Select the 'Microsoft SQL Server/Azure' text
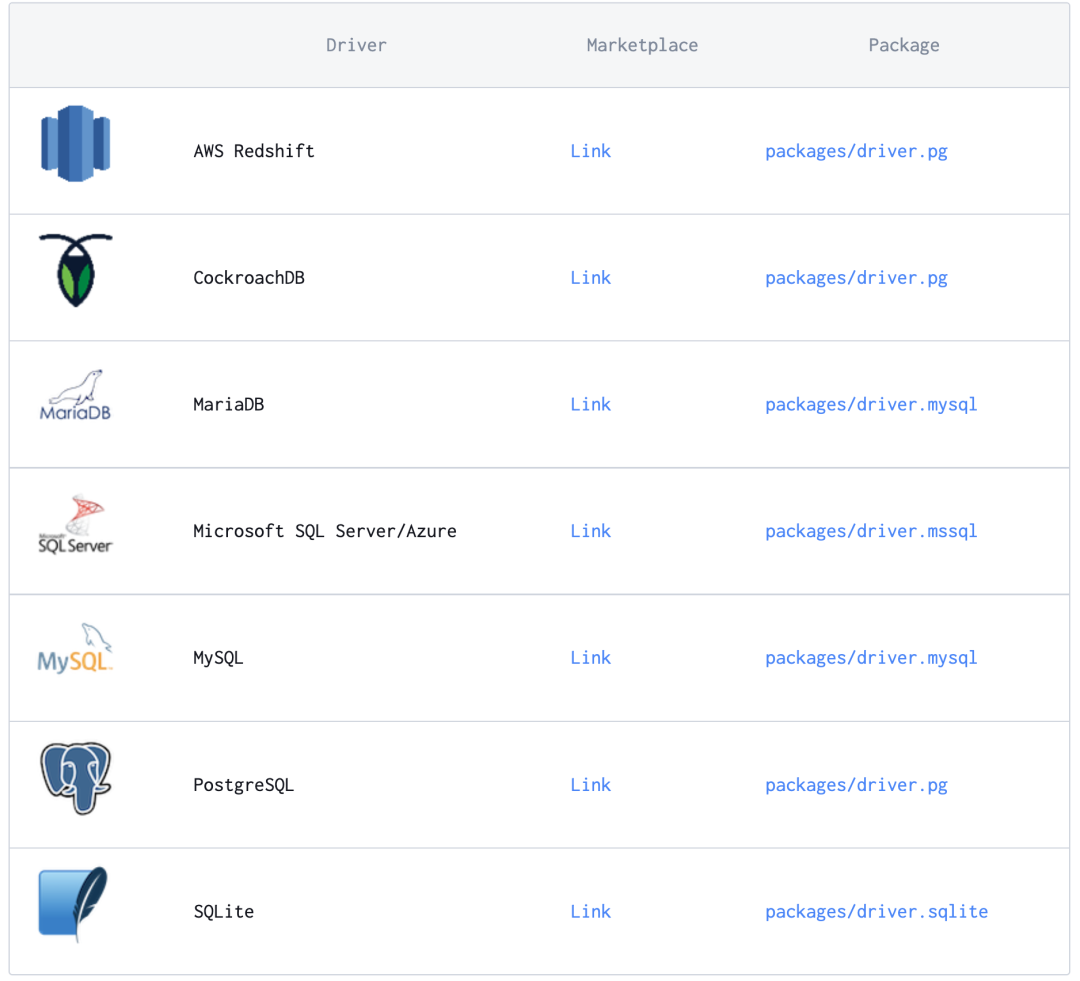Image resolution: width=1080 pixels, height=981 pixels. pyautogui.click(x=325, y=531)
